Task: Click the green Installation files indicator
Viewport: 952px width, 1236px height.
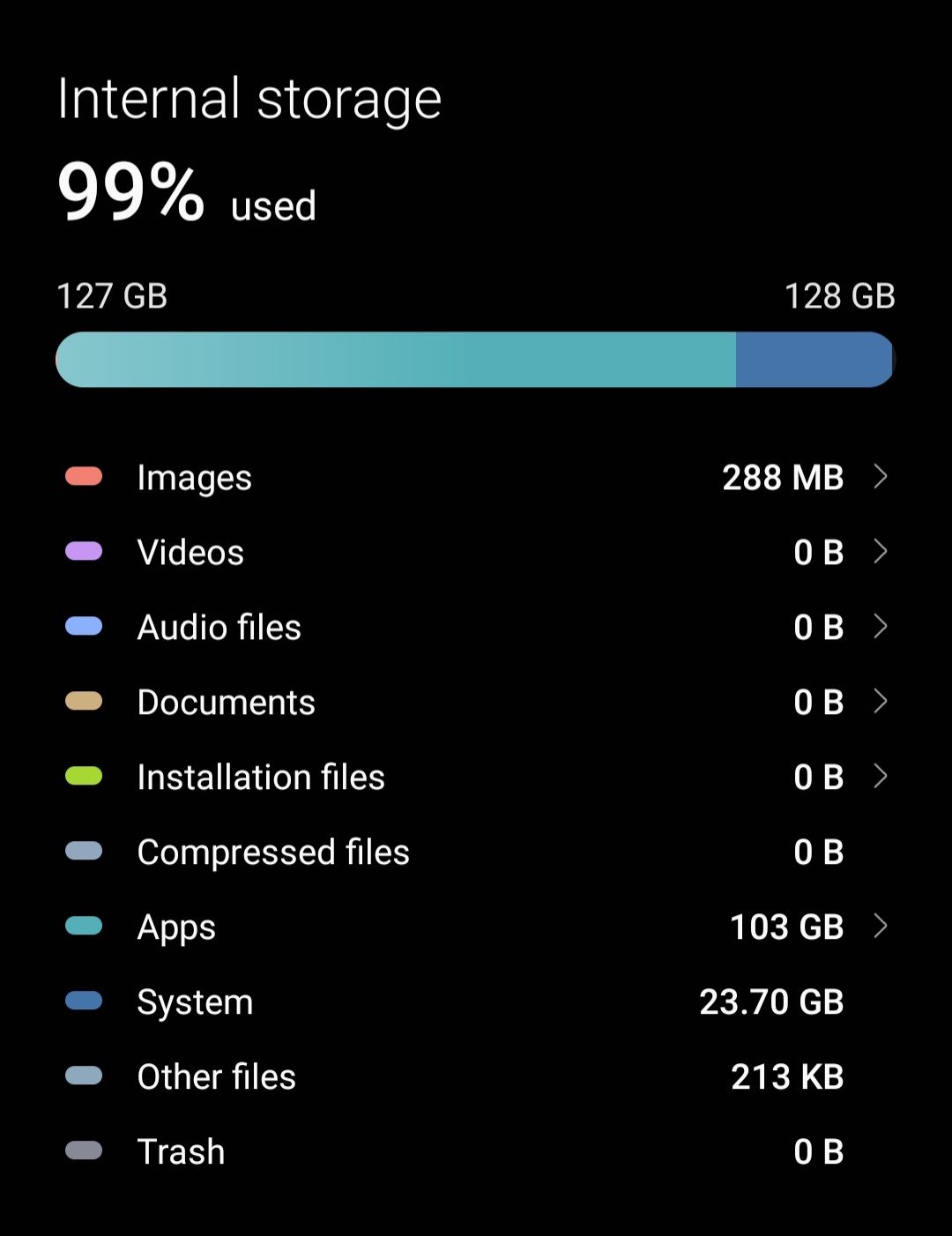Action: click(x=84, y=777)
